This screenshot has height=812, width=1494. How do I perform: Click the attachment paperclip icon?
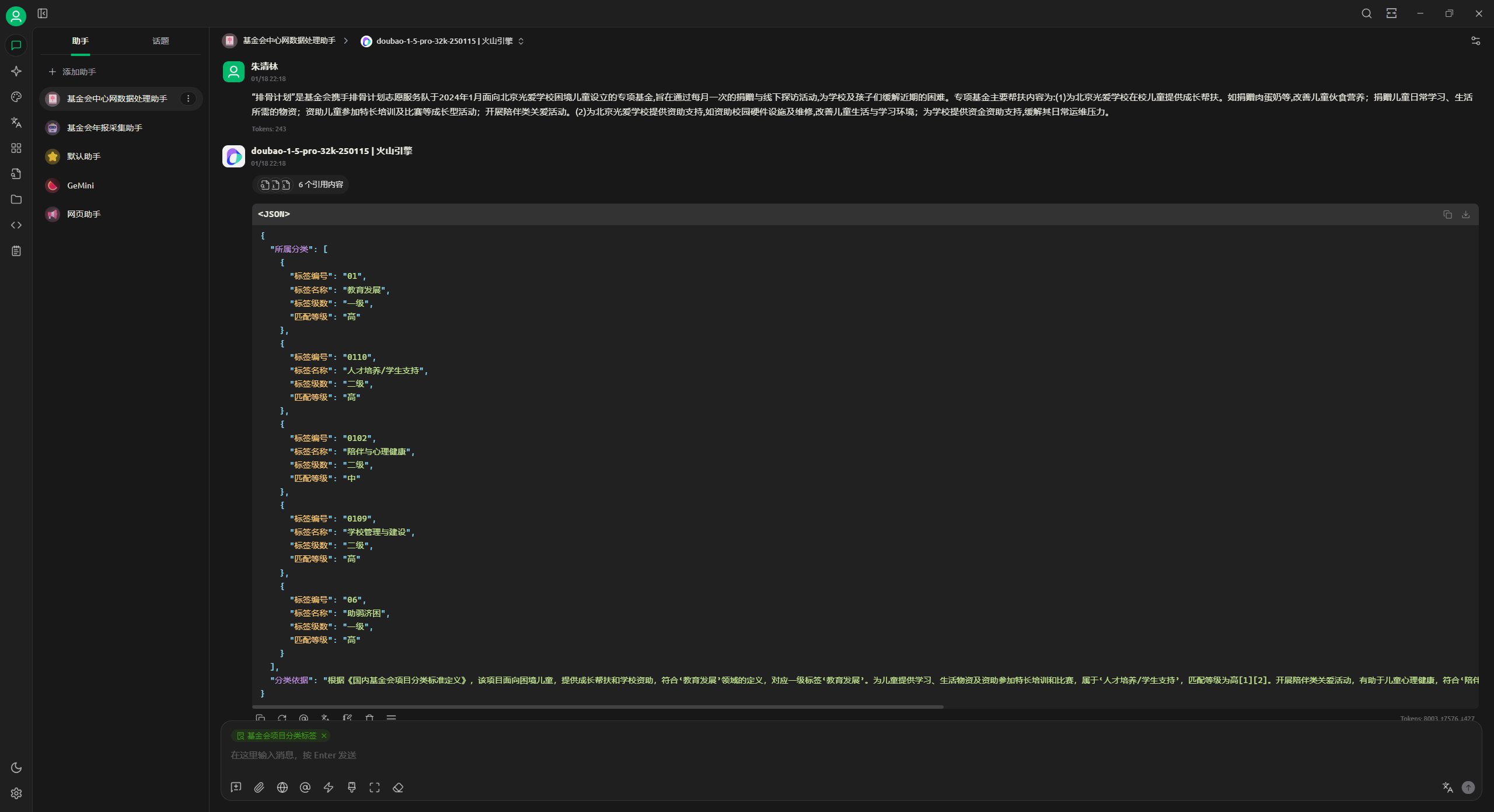(x=259, y=787)
